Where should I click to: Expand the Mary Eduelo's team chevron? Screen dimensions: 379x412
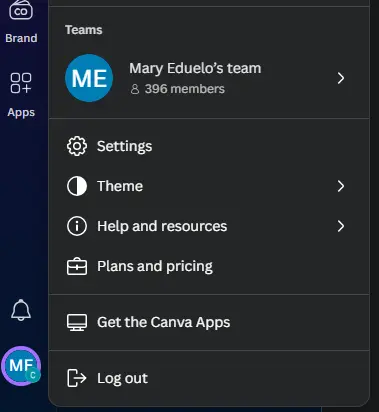pyautogui.click(x=341, y=78)
